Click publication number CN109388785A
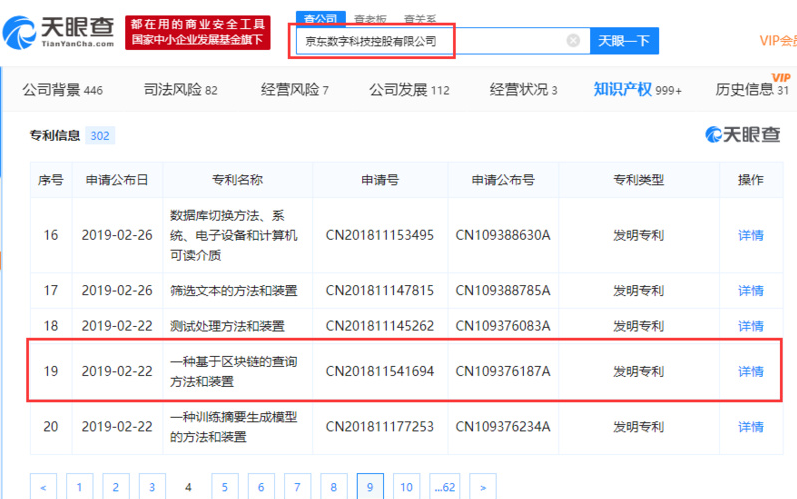 click(503, 291)
